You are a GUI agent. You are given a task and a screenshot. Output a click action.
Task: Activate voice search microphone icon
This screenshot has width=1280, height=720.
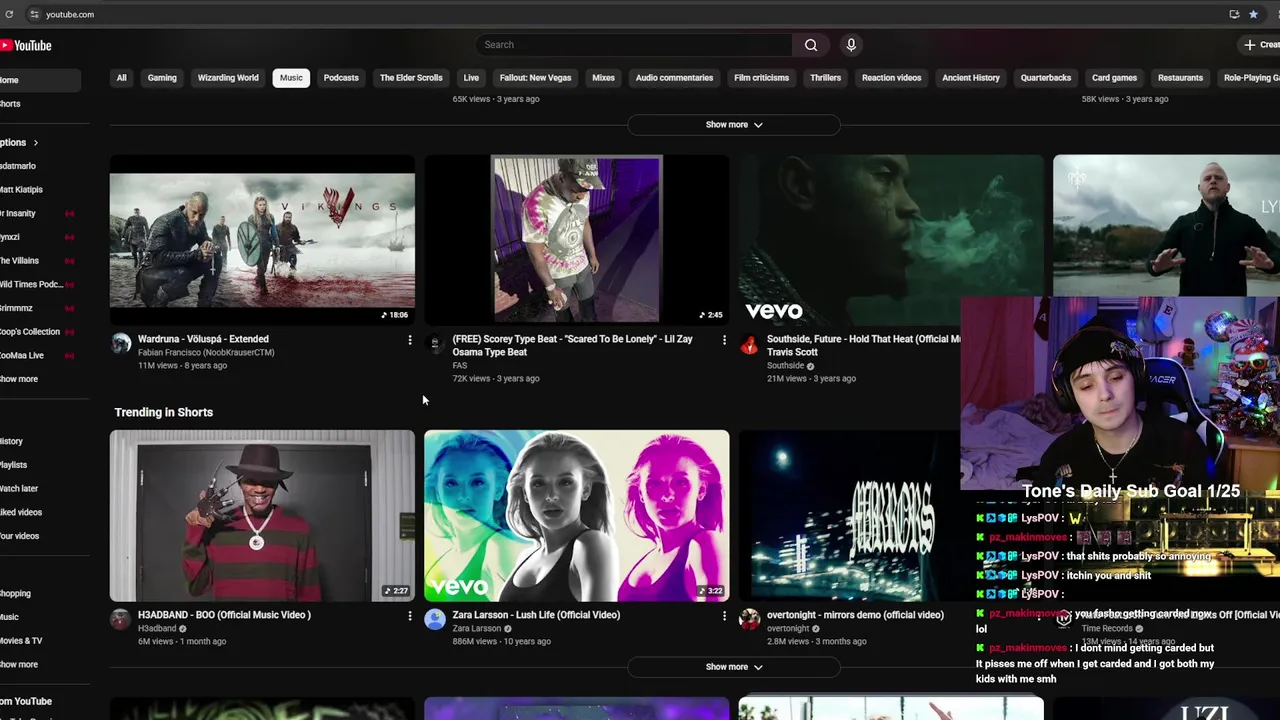pyautogui.click(x=851, y=45)
